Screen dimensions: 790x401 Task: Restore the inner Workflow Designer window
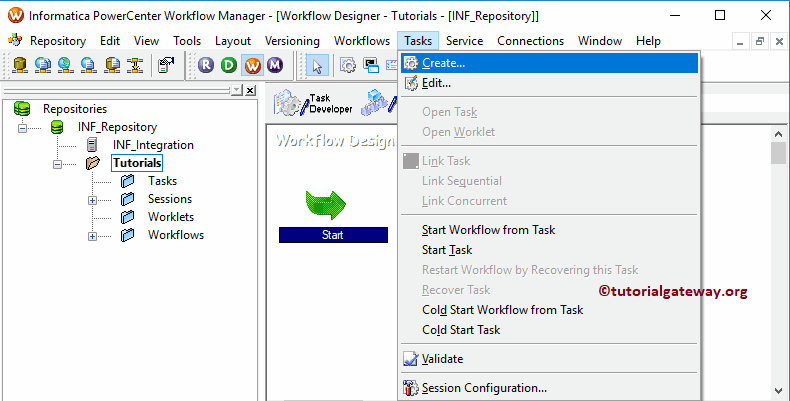tap(760, 41)
